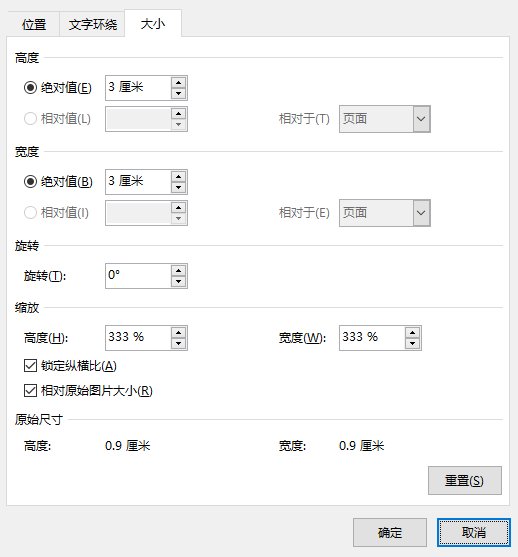Increase rotation angle with up arrow

[178, 271]
